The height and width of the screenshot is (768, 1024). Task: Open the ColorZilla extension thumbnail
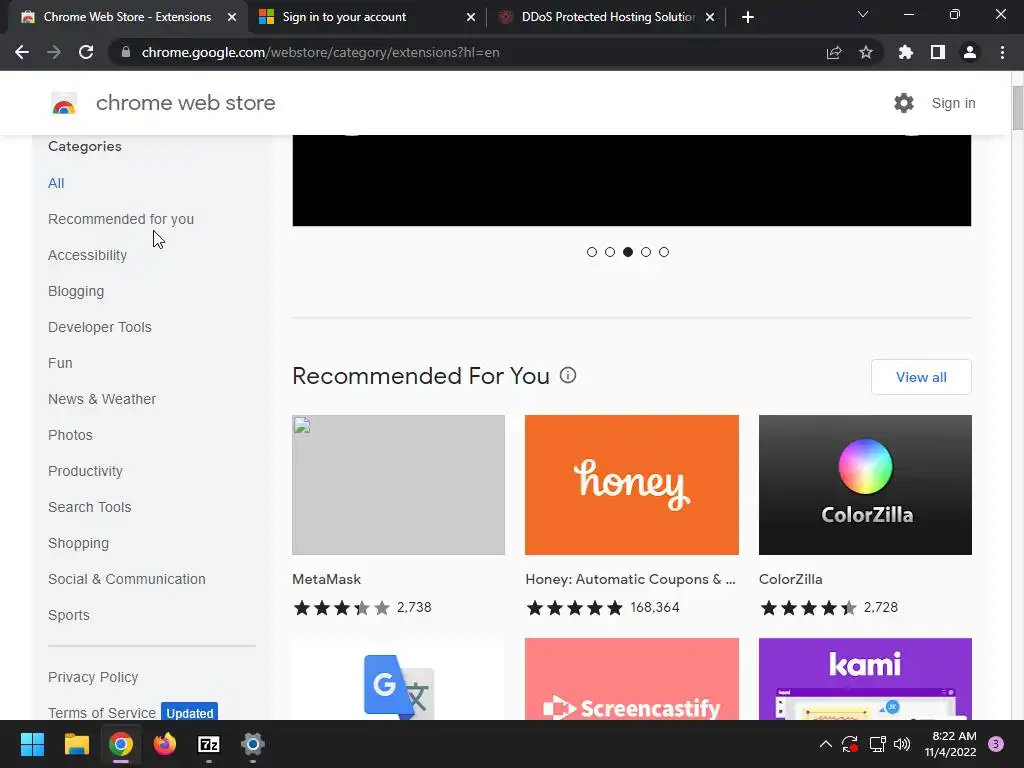coord(865,485)
